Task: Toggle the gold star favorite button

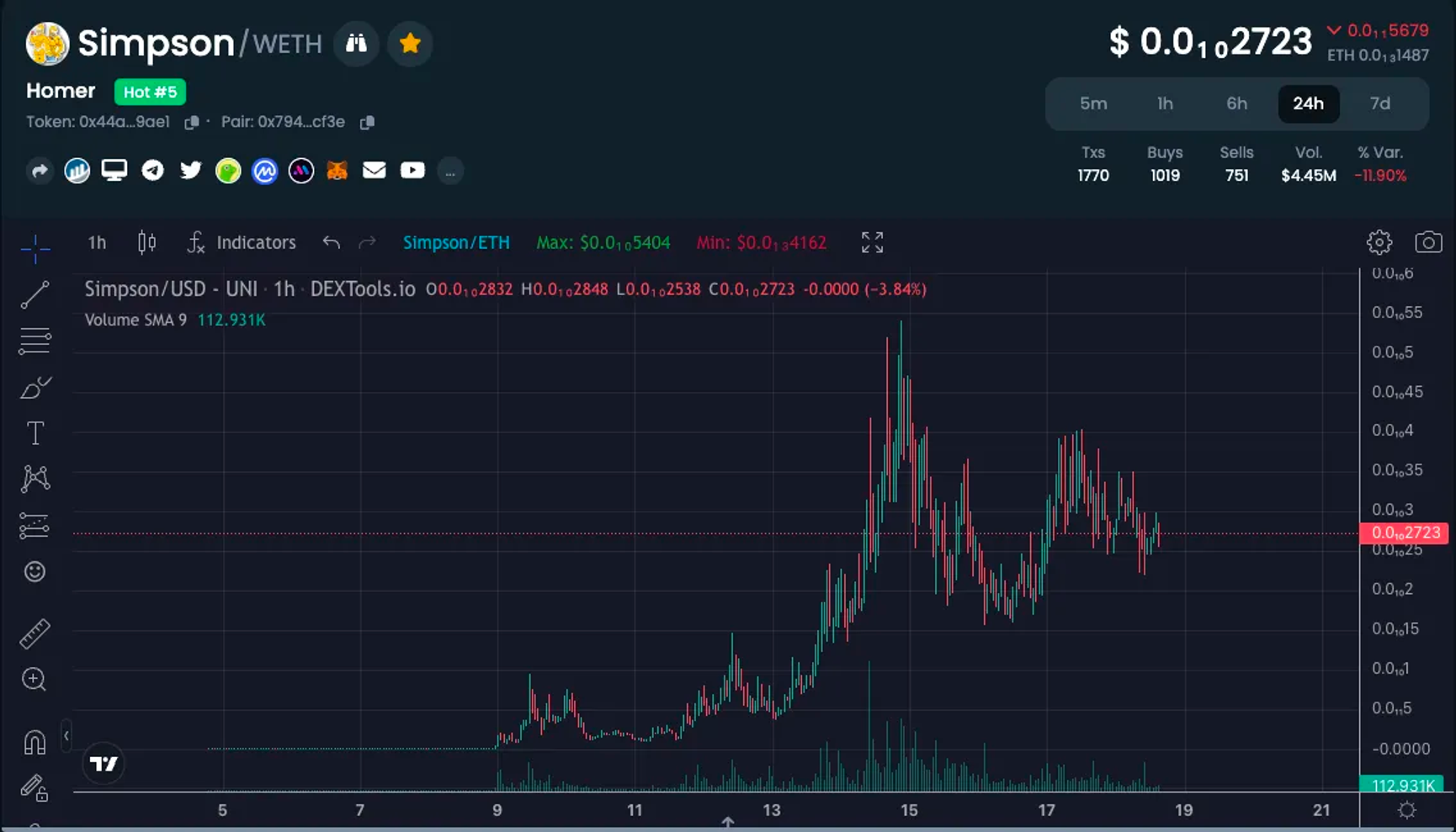Action: coord(410,43)
